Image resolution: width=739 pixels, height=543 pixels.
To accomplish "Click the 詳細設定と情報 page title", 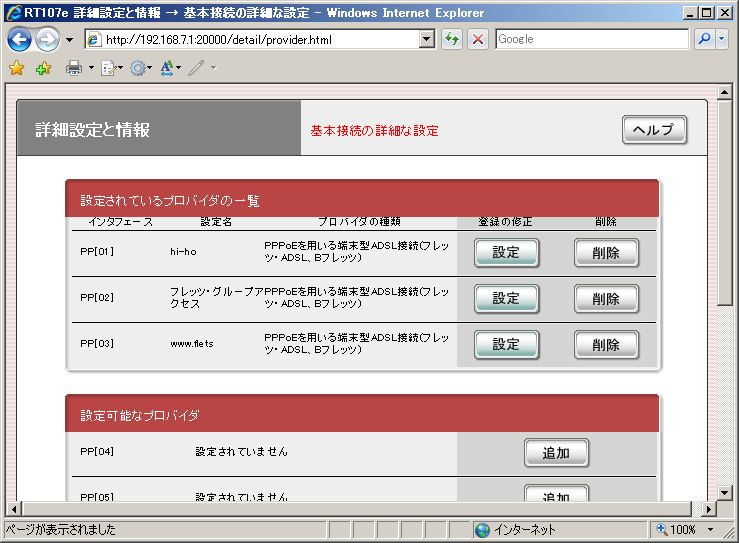I will click(92, 130).
